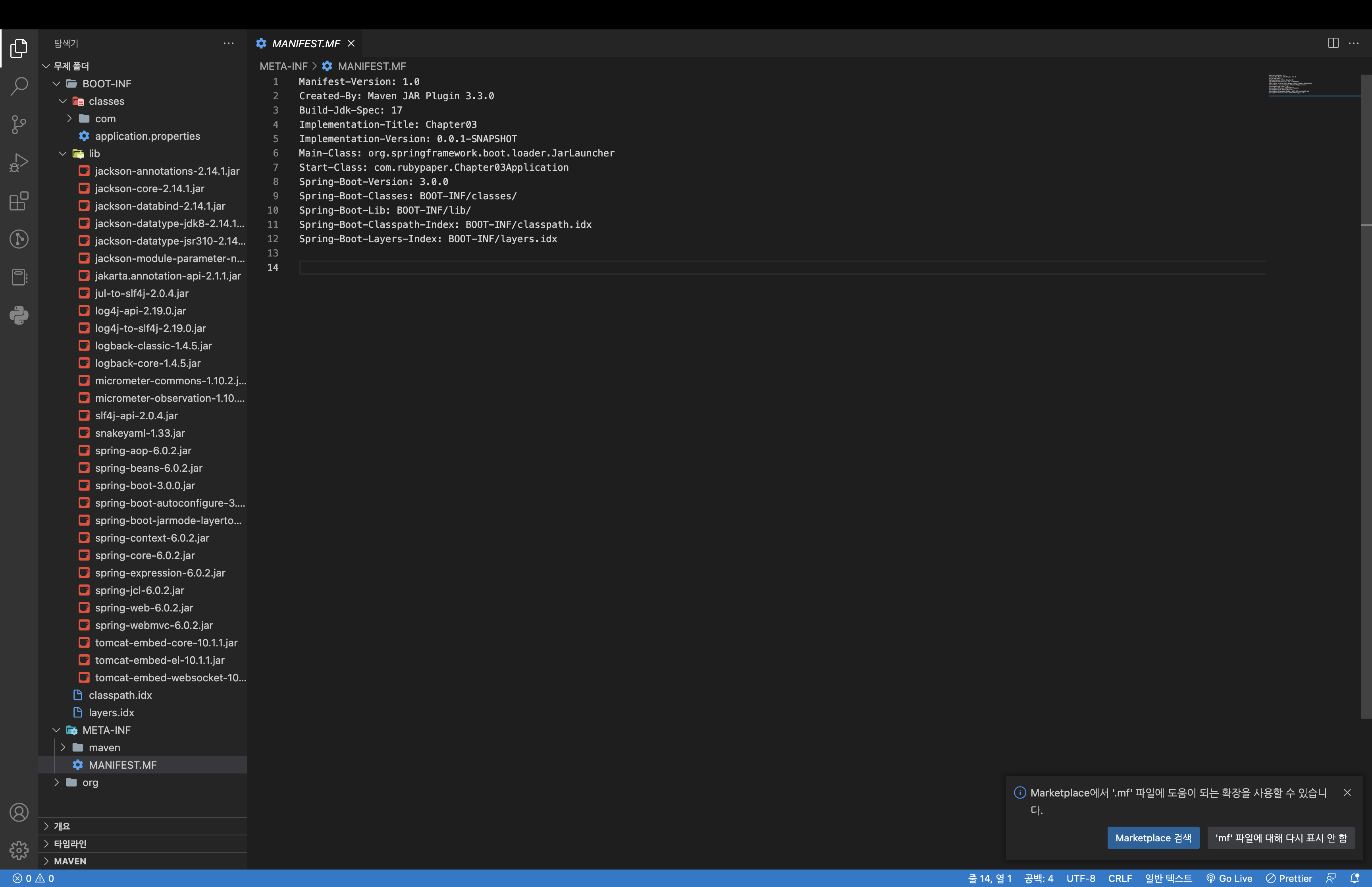Image resolution: width=1372 pixels, height=887 pixels.
Task: Open the Accounts menu icon
Action: pos(19,812)
